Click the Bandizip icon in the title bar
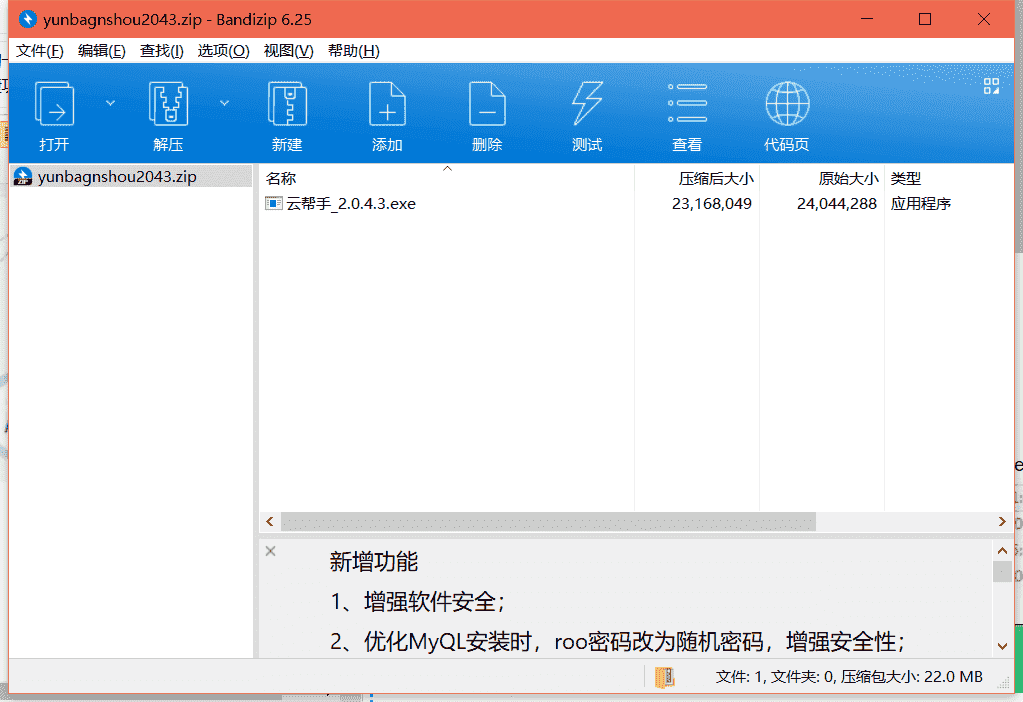Viewport: 1023px width, 702px height. click(27, 19)
